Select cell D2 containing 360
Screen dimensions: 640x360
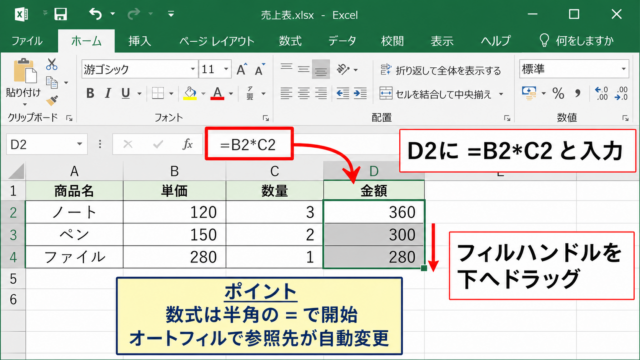coord(374,212)
